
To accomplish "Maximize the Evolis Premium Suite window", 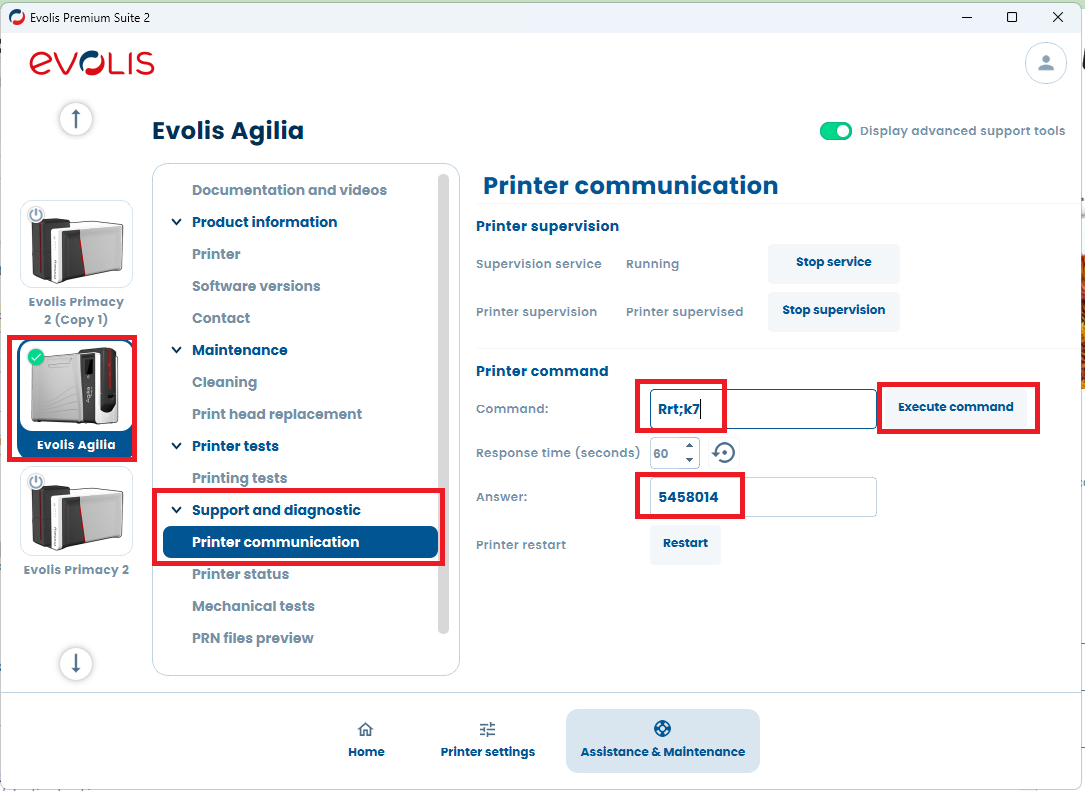I will (x=1012, y=17).
